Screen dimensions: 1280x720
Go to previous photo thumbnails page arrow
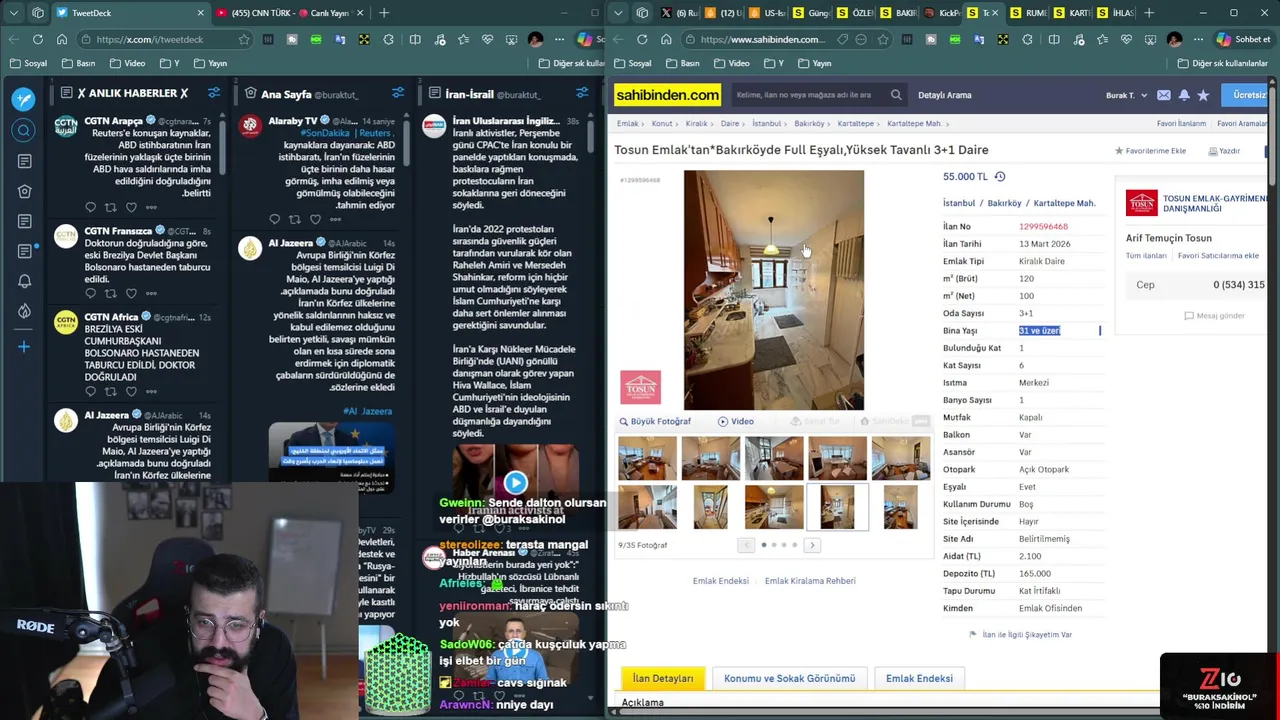746,545
